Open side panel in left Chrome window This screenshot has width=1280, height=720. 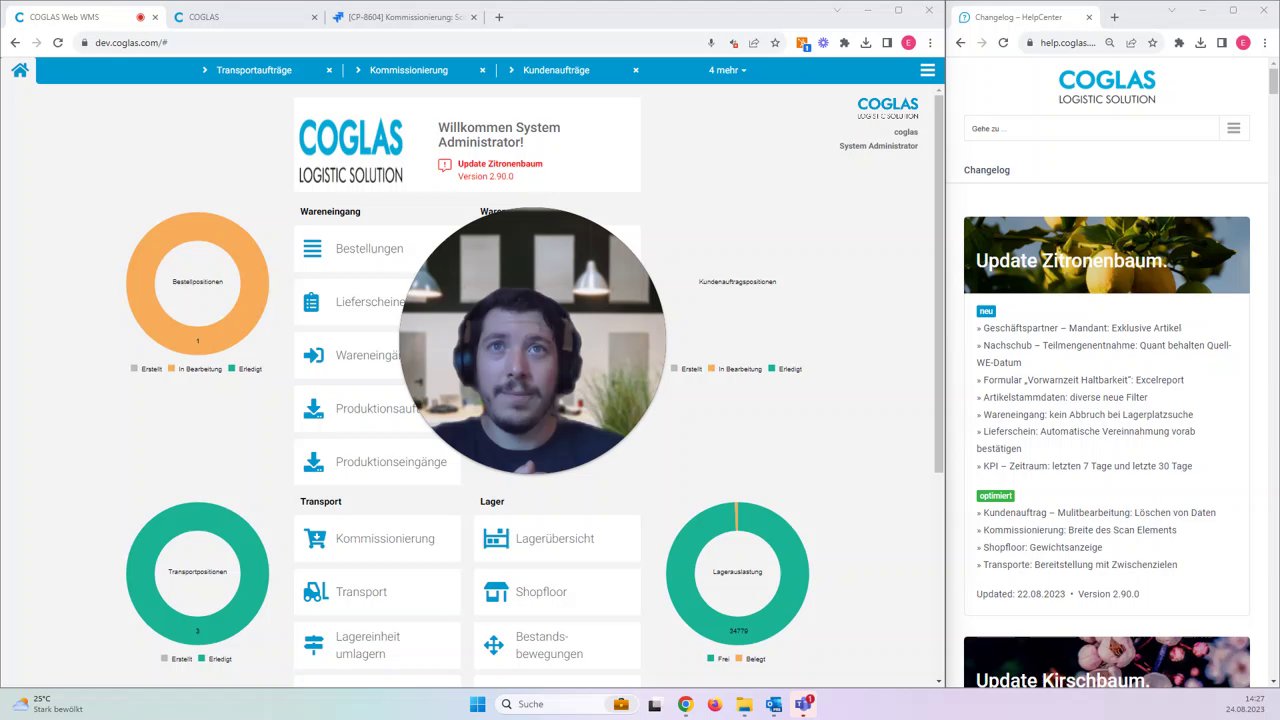[x=887, y=43]
